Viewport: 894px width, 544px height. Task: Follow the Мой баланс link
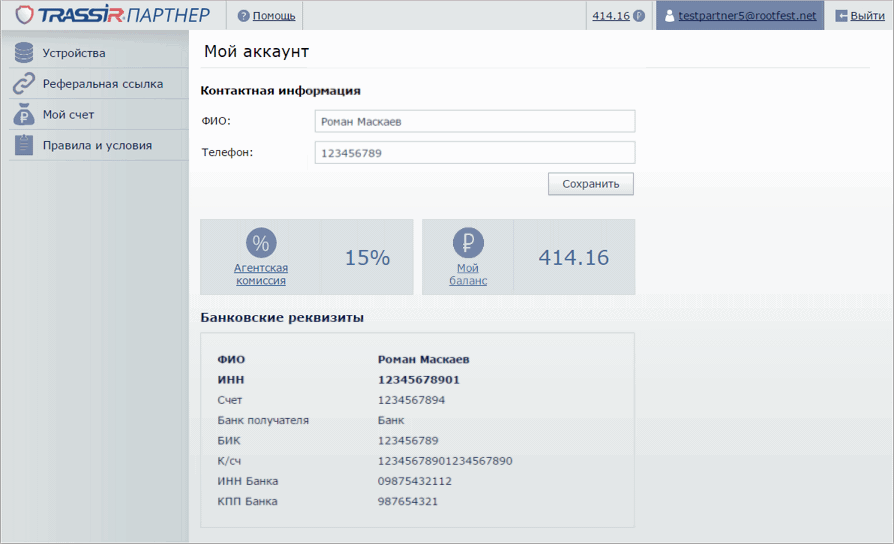coord(468,274)
